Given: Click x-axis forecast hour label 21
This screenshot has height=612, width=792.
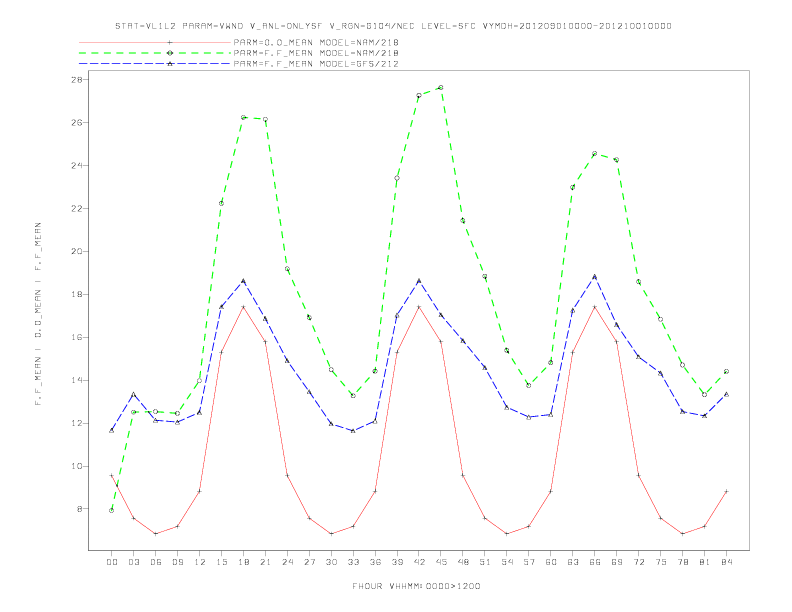Looking at the screenshot, I should tap(265, 562).
